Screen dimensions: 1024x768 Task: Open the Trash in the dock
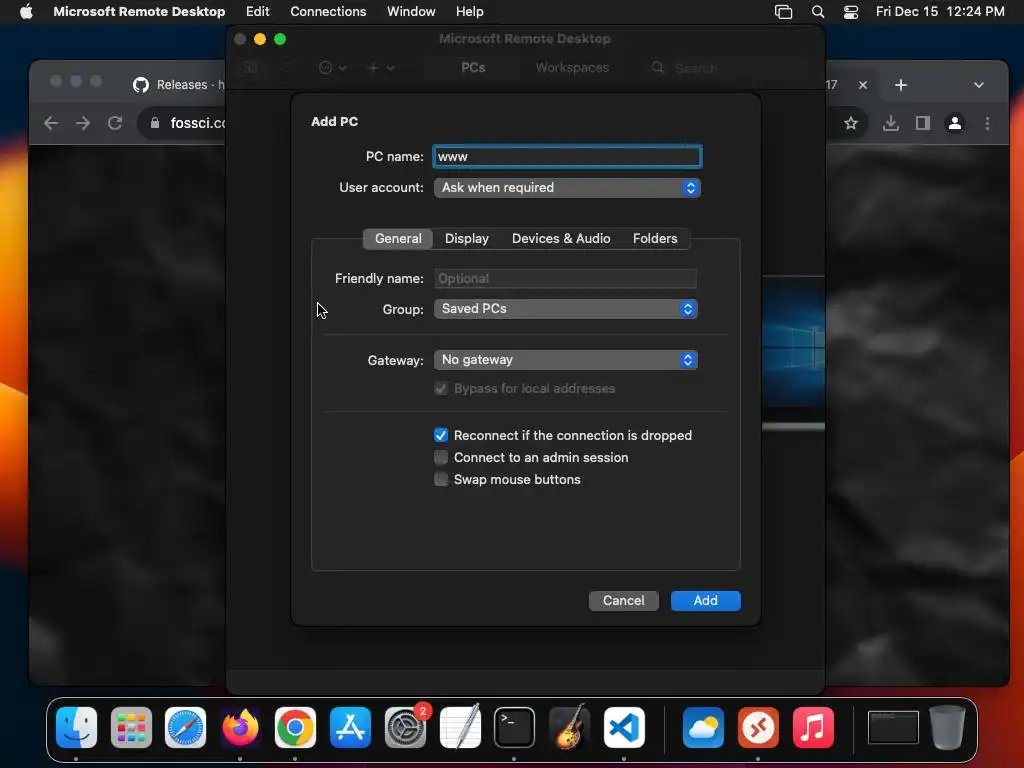click(948, 727)
